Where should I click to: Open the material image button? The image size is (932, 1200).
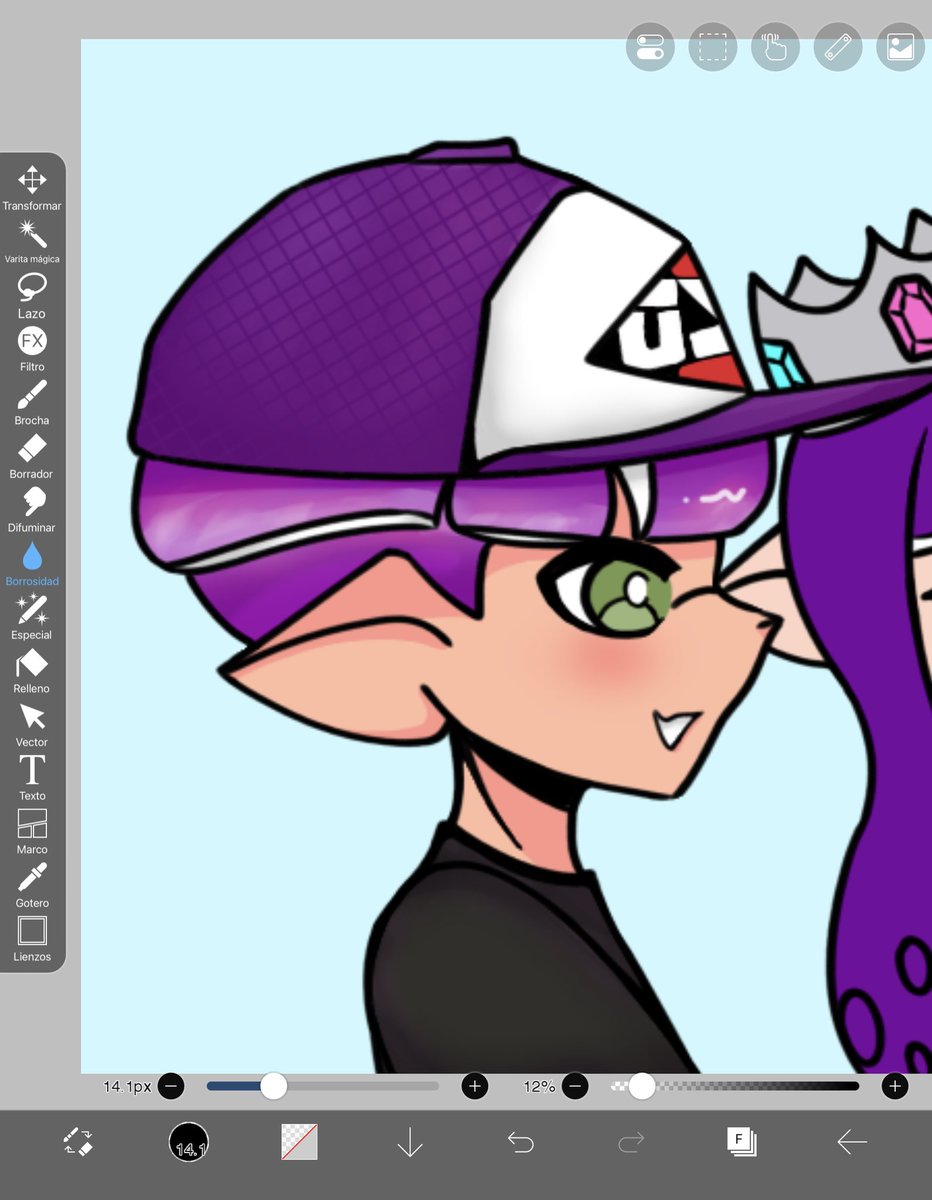pos(900,47)
